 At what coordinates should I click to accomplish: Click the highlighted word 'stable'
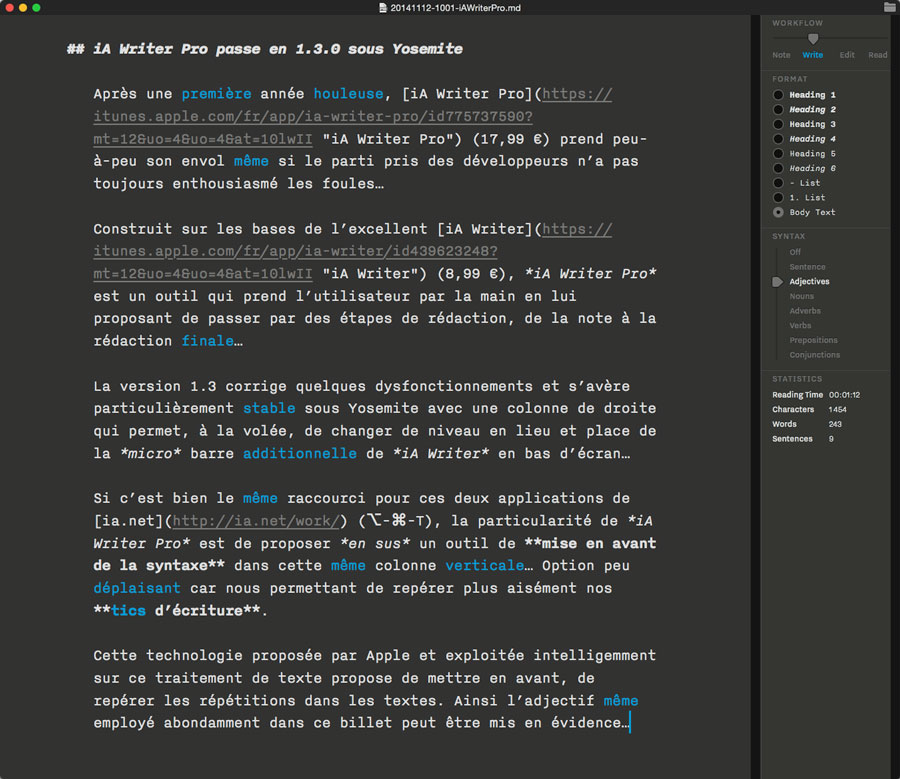click(269, 408)
